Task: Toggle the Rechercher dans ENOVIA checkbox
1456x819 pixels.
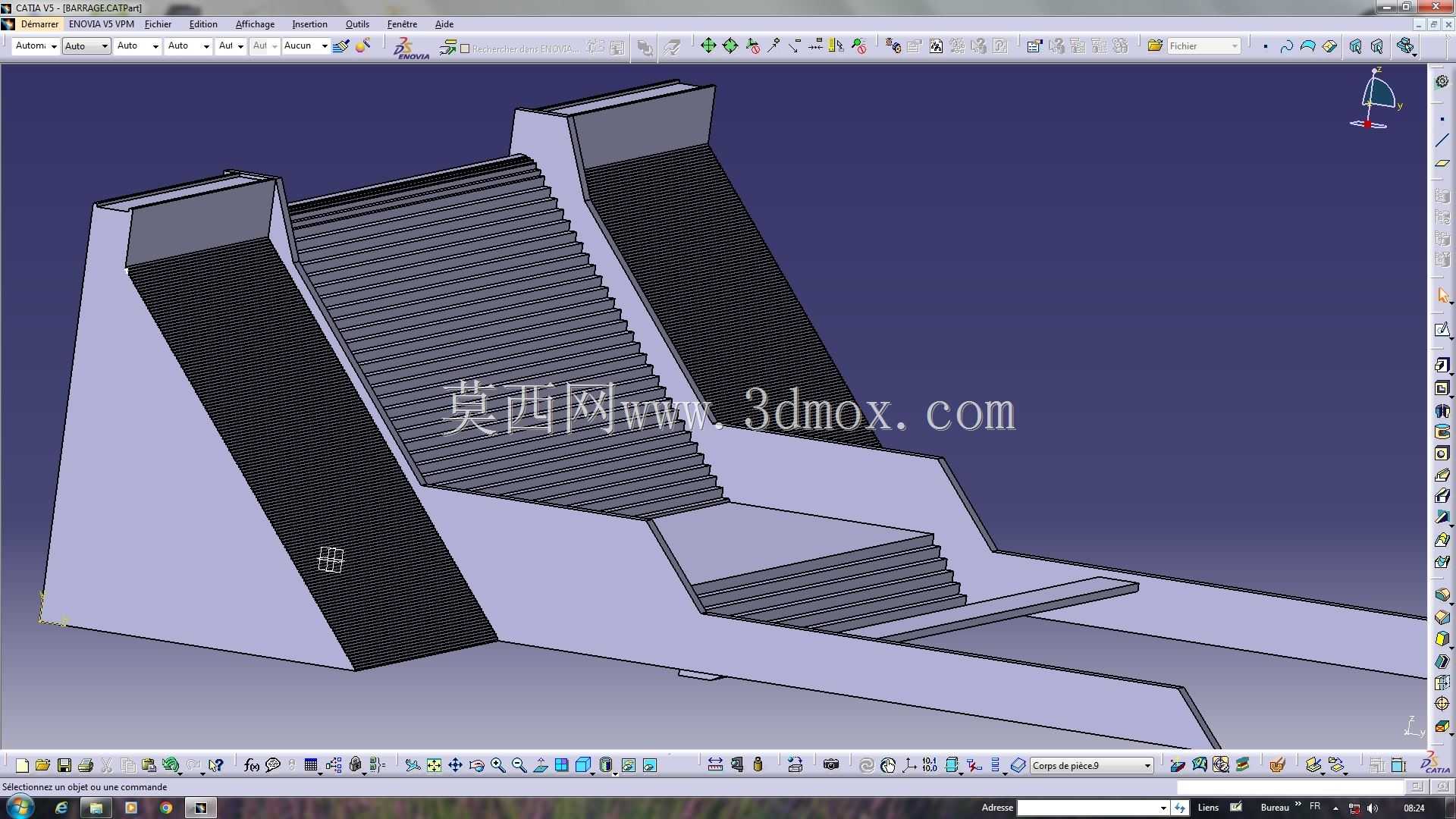Action: click(x=465, y=49)
